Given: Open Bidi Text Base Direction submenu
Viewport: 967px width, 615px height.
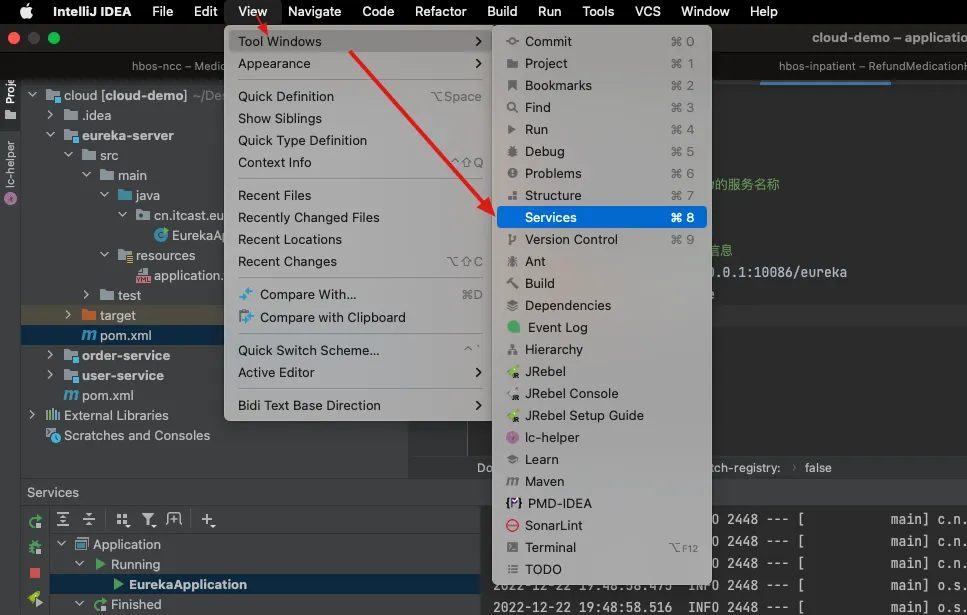Looking at the screenshot, I should [360, 405].
